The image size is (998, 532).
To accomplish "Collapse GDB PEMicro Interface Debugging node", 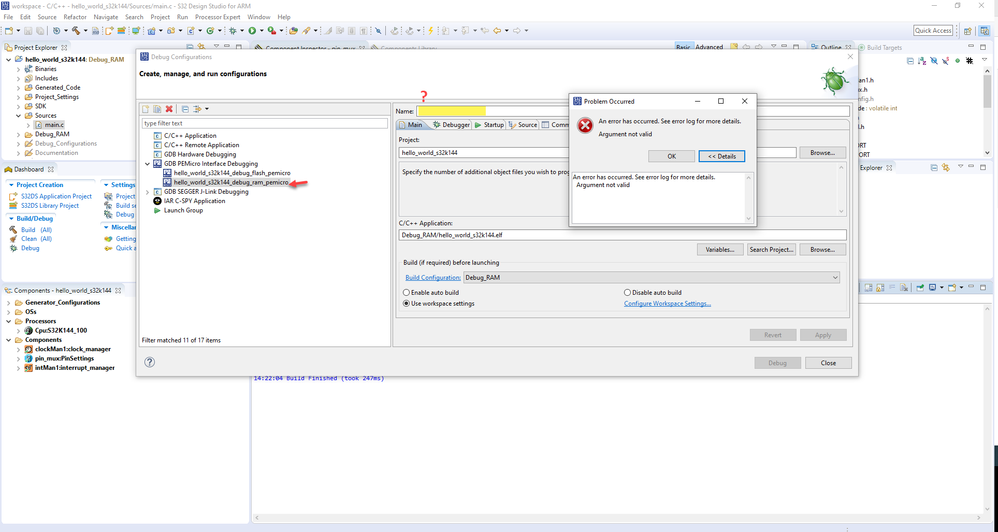I will coord(148,164).
